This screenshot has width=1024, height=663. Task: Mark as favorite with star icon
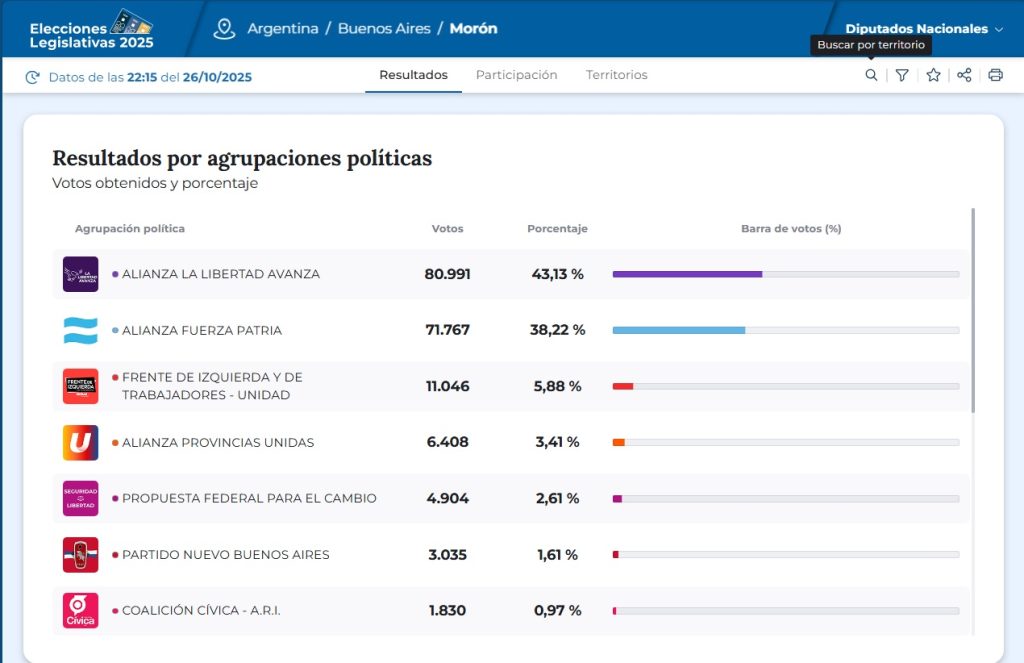[933, 75]
